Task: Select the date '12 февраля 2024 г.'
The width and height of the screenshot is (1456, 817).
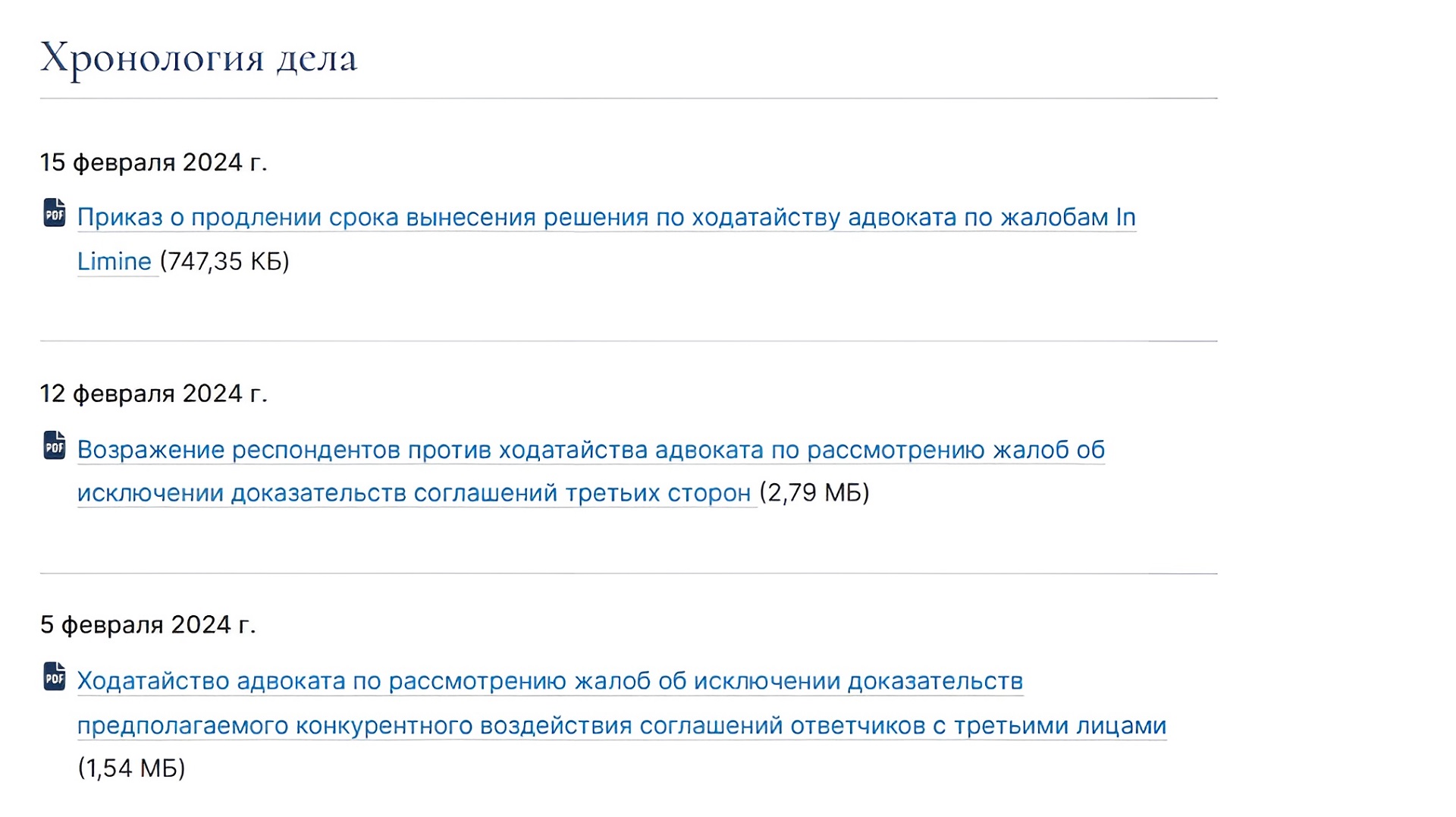Action: point(153,394)
